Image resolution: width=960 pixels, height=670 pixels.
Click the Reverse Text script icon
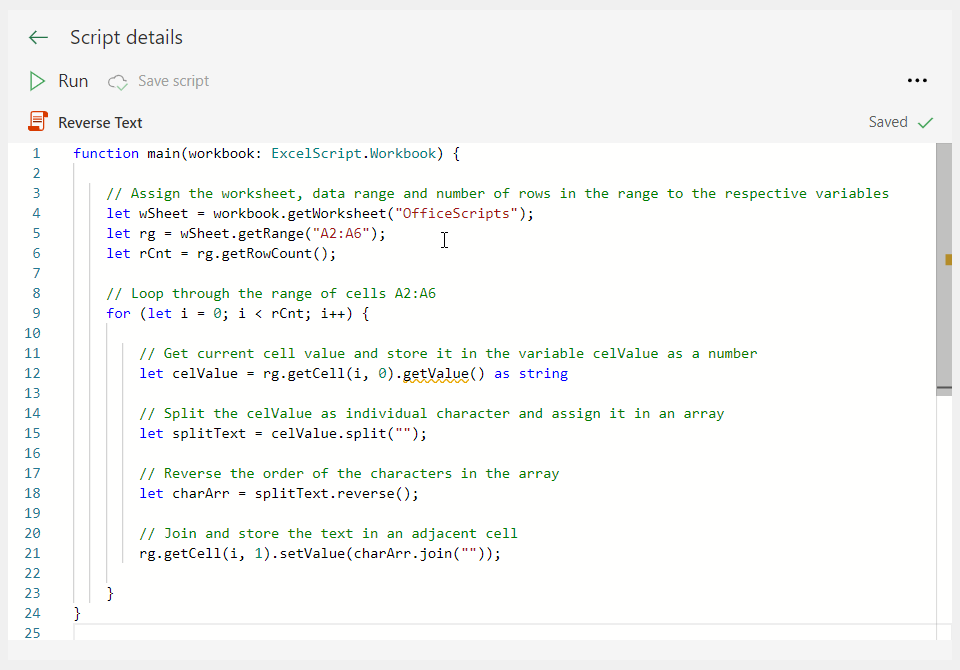point(38,121)
